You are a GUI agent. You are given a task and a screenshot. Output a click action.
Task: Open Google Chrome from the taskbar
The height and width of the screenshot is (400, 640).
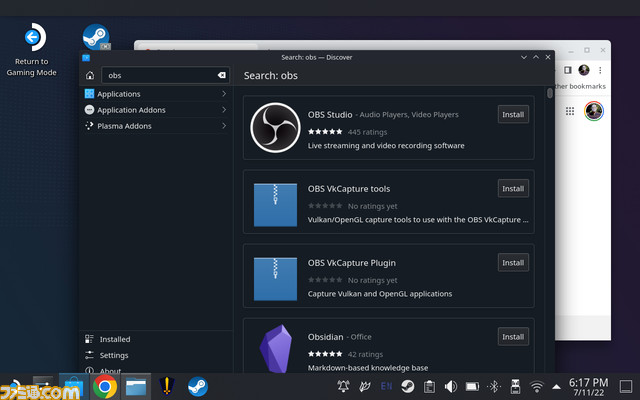(104, 387)
